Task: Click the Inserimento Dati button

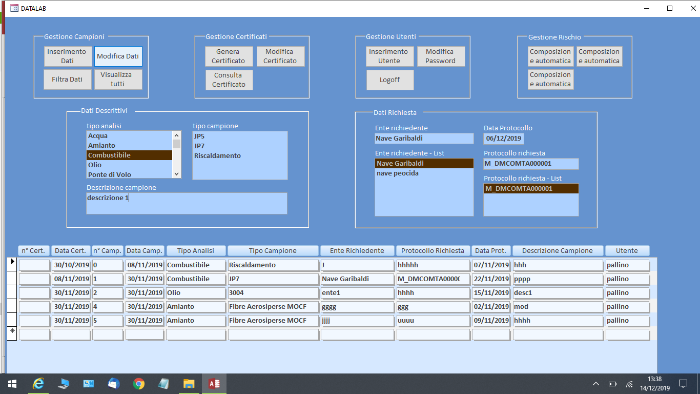Action: pyautogui.click(x=67, y=56)
